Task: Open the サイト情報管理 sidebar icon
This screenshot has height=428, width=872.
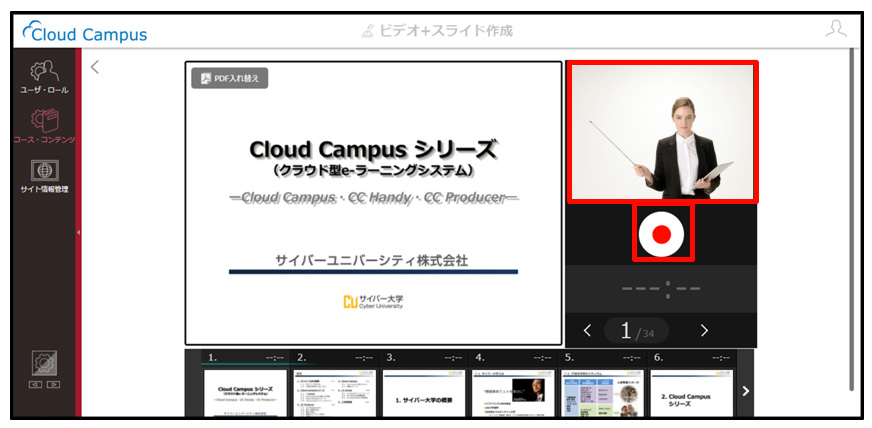Action: pyautogui.click(x=44, y=177)
